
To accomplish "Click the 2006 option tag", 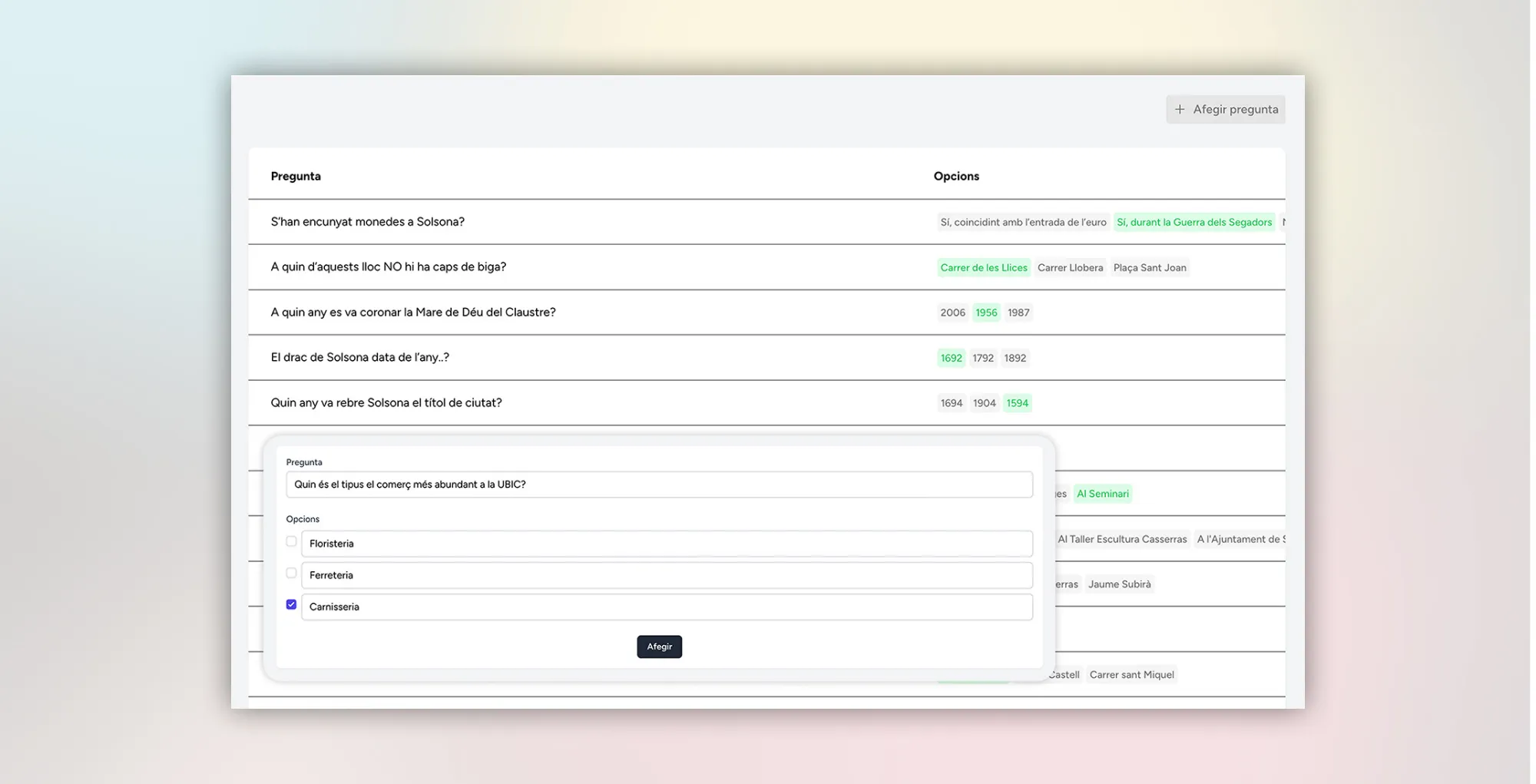I will pos(953,313).
